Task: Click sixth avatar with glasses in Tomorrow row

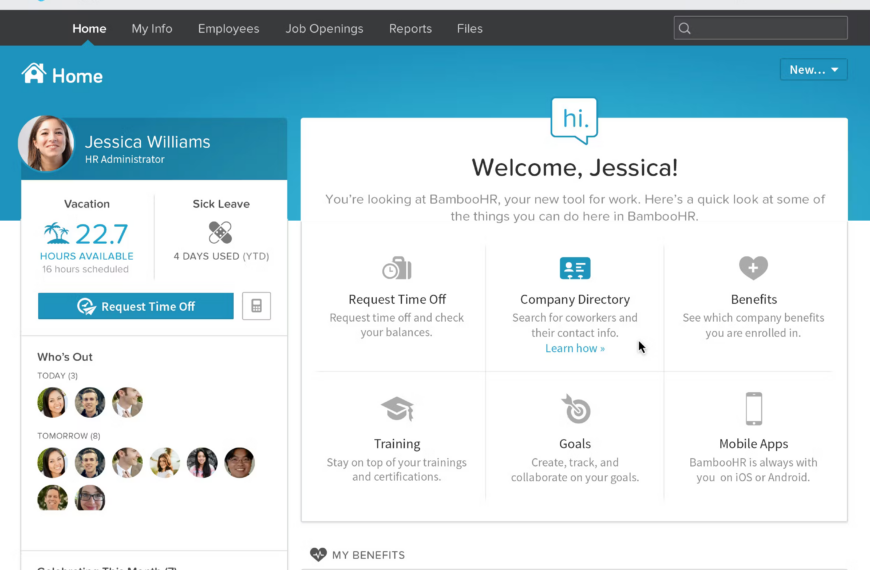Action: 240,462
